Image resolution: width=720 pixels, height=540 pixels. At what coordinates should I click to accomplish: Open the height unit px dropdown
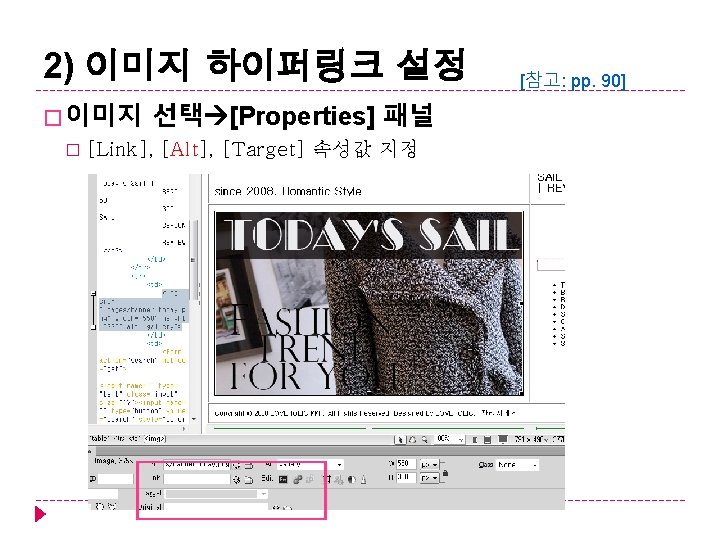429,478
